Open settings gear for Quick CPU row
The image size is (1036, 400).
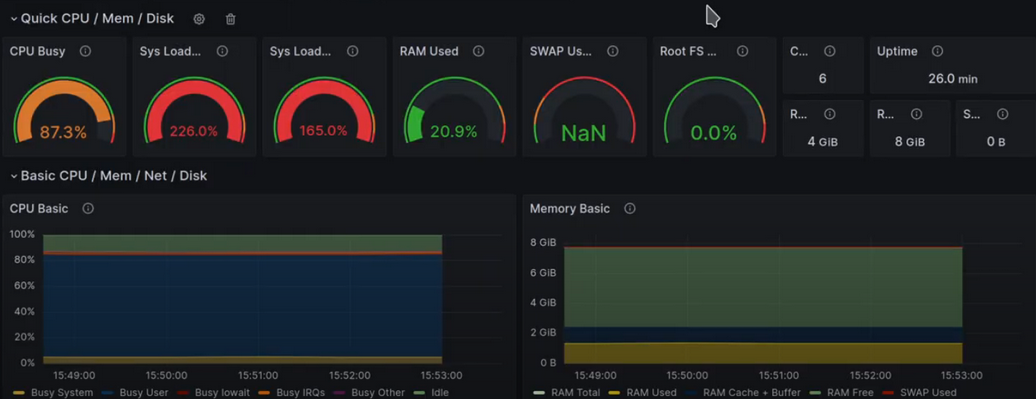tap(199, 19)
